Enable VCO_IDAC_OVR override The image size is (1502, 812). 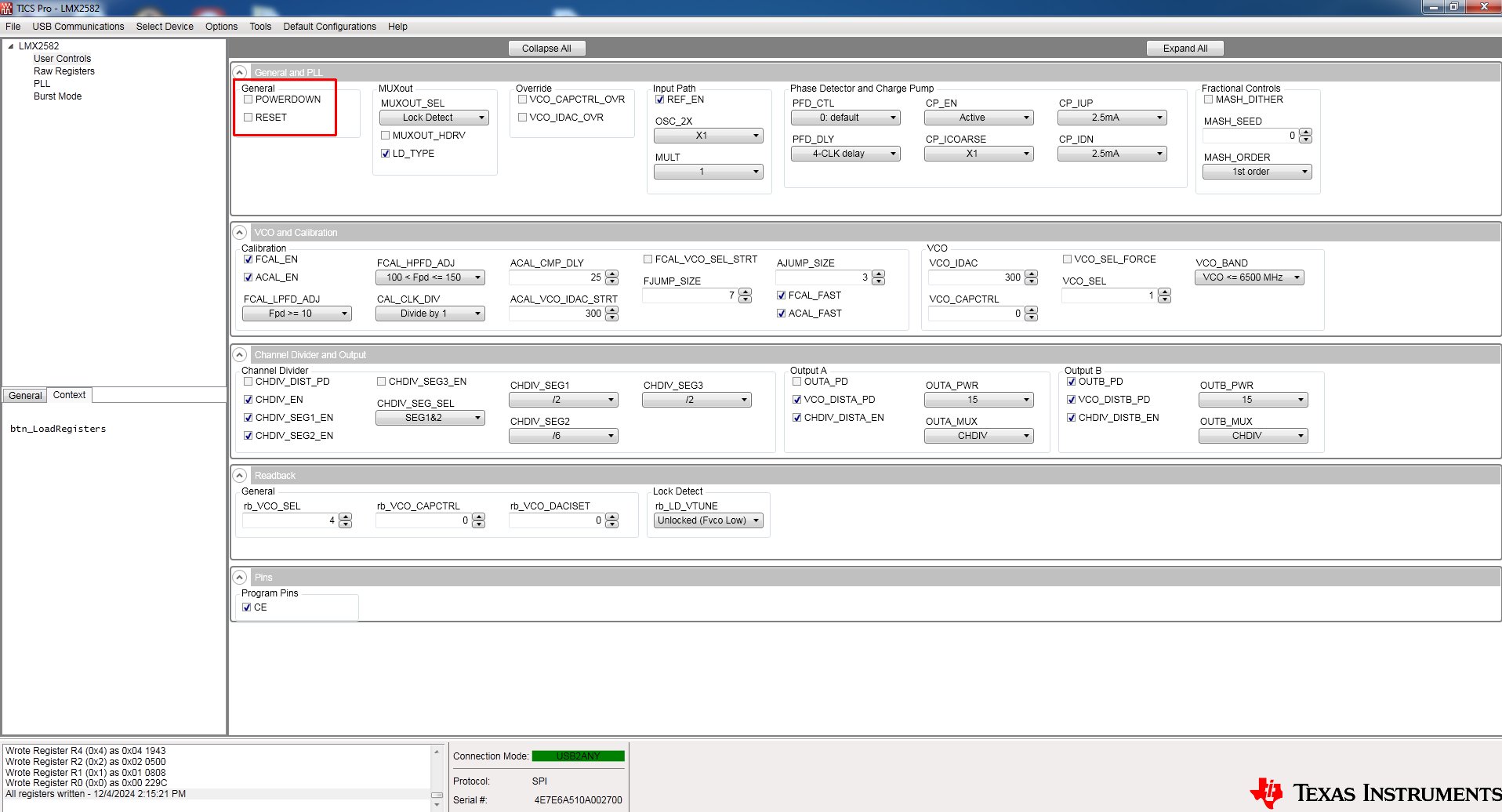(x=522, y=118)
